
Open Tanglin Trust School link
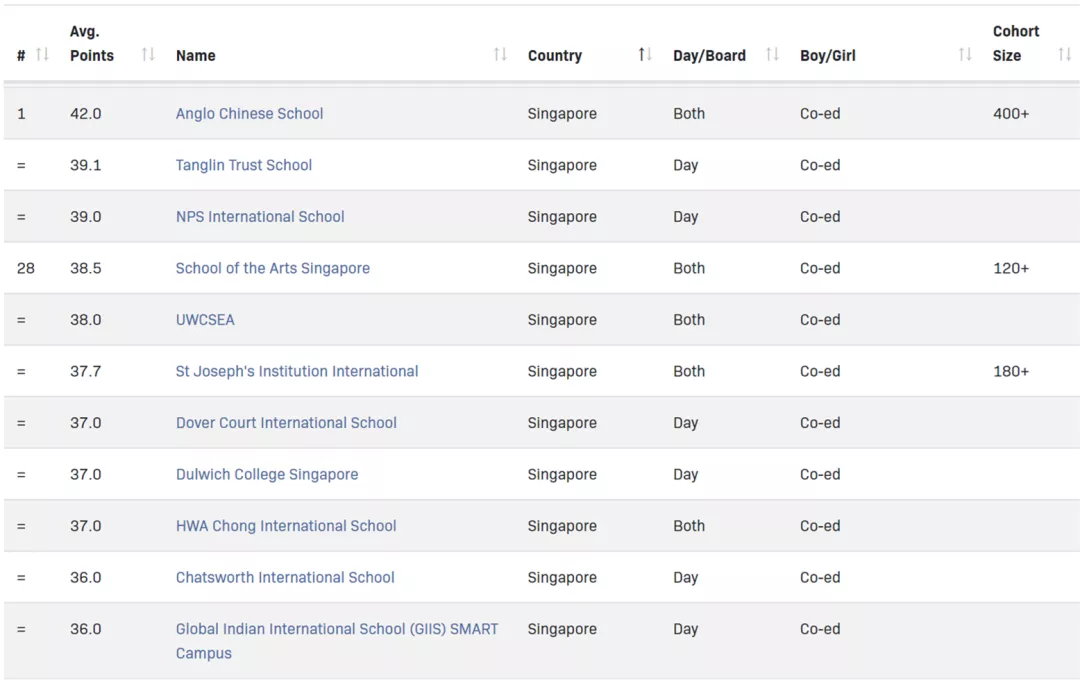(x=243, y=165)
